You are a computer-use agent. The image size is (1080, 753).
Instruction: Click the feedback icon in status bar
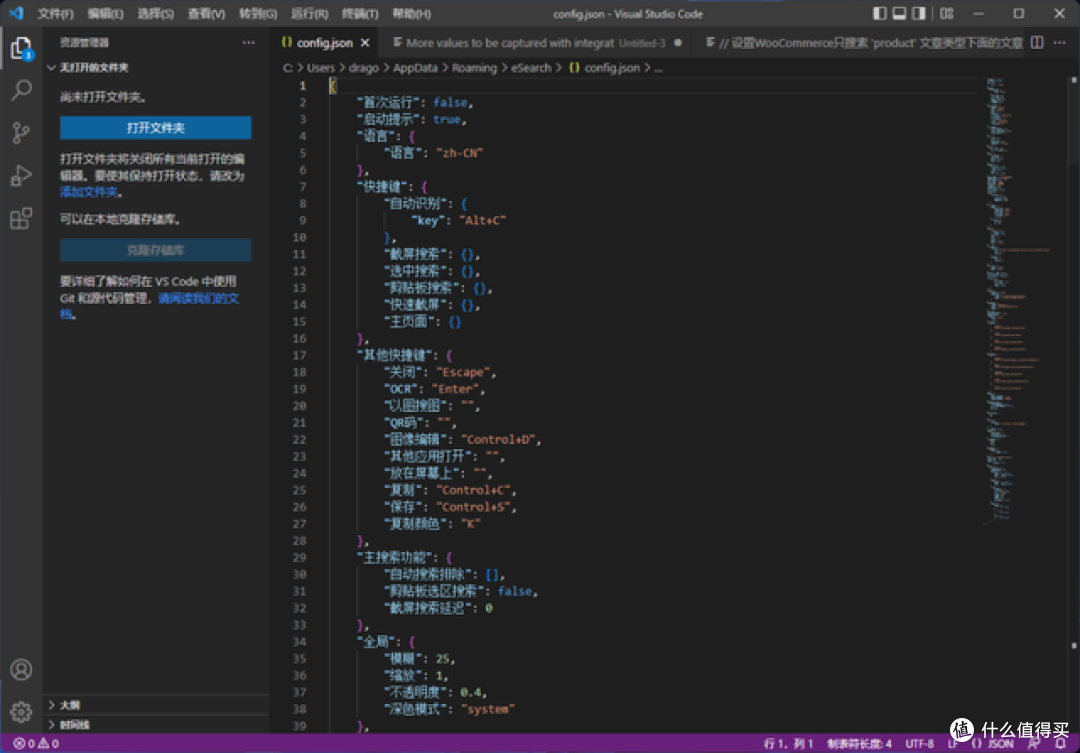pos(1034,743)
